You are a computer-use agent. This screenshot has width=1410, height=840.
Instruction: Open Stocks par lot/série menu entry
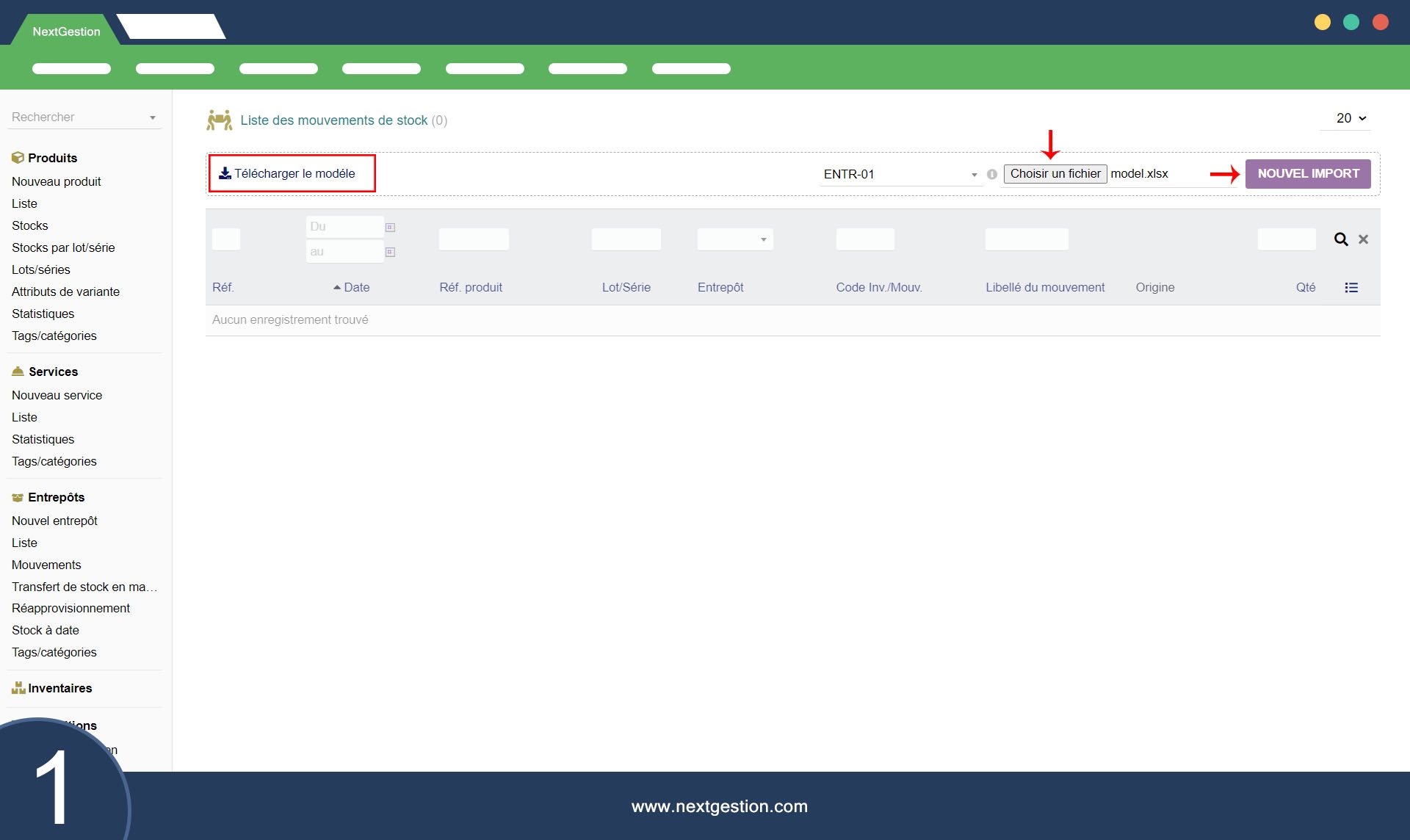coord(63,247)
